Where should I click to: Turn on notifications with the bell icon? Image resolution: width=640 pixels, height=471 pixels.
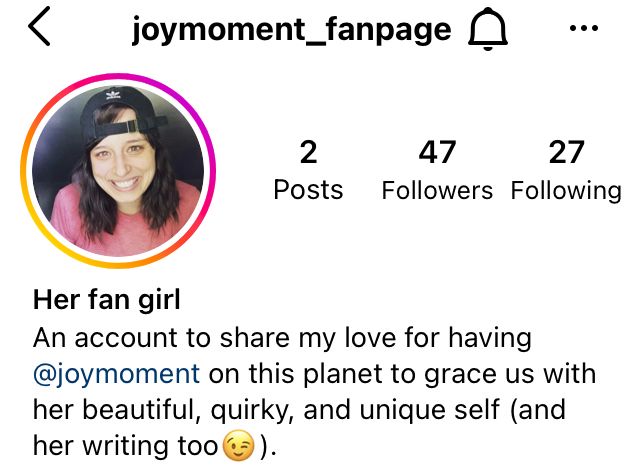pos(488,29)
